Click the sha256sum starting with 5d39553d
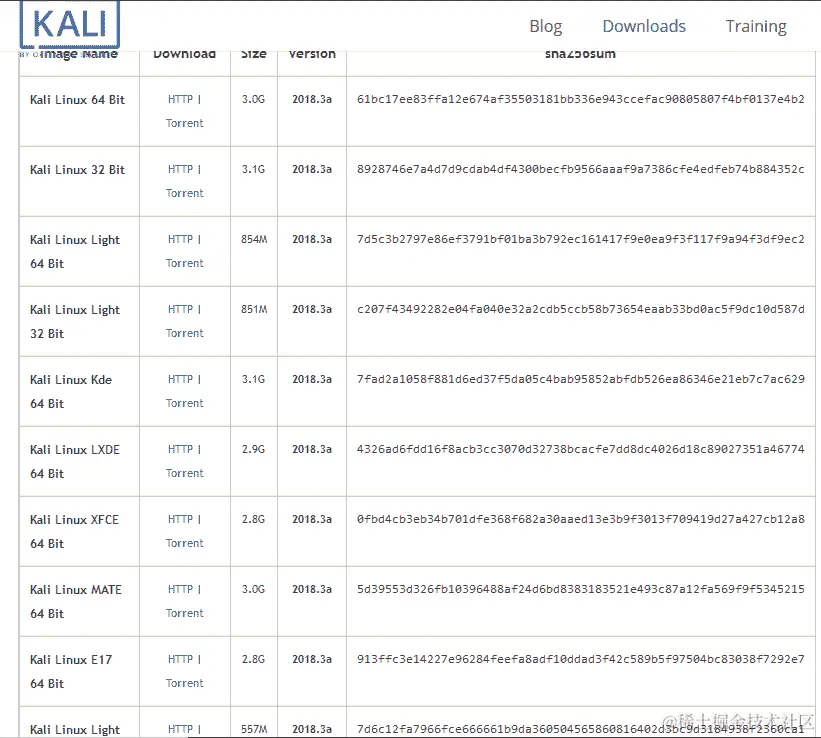Image resolution: width=821 pixels, height=738 pixels. pos(581,589)
